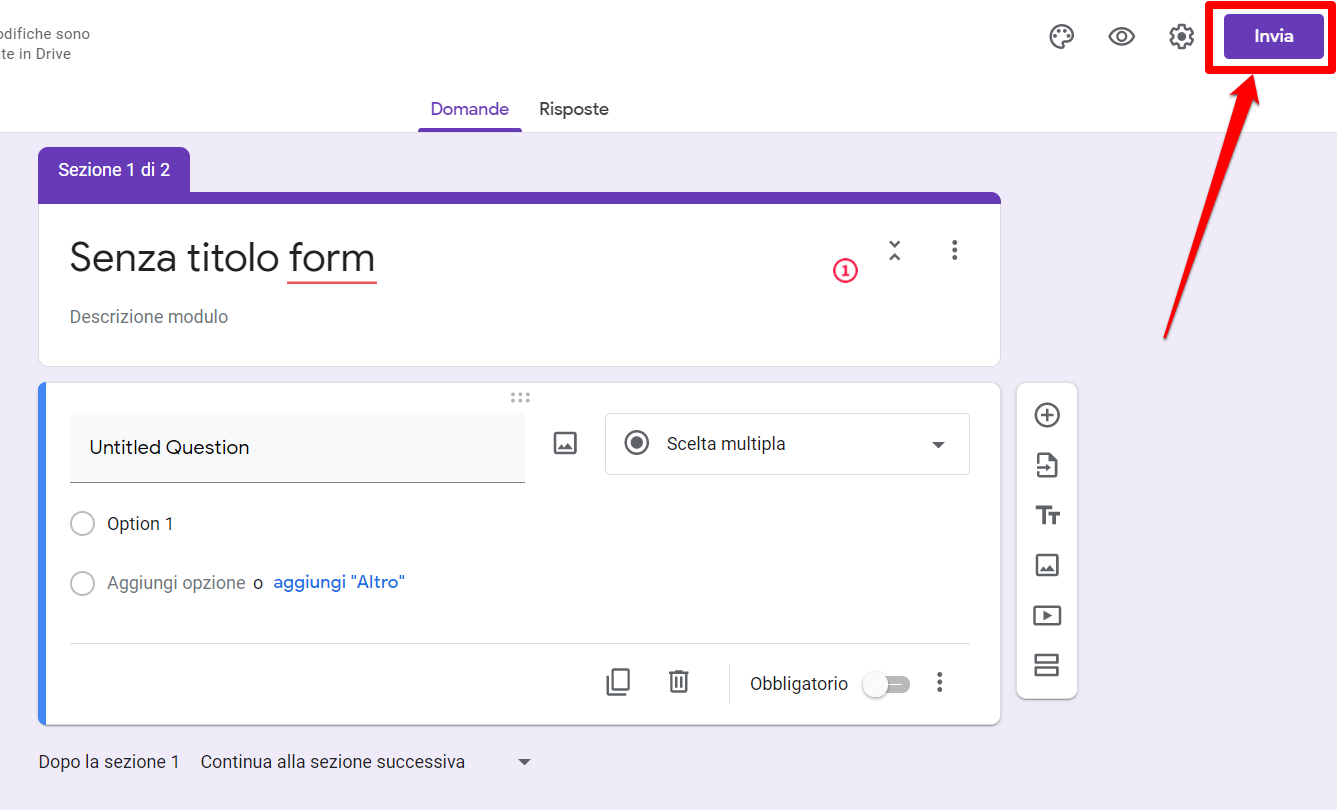Collapse section 1 with the chevron arrows
Viewport: 1337px width, 810px height.
[894, 250]
